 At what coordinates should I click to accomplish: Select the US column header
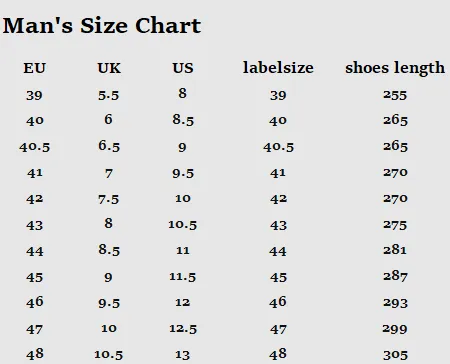pos(183,68)
